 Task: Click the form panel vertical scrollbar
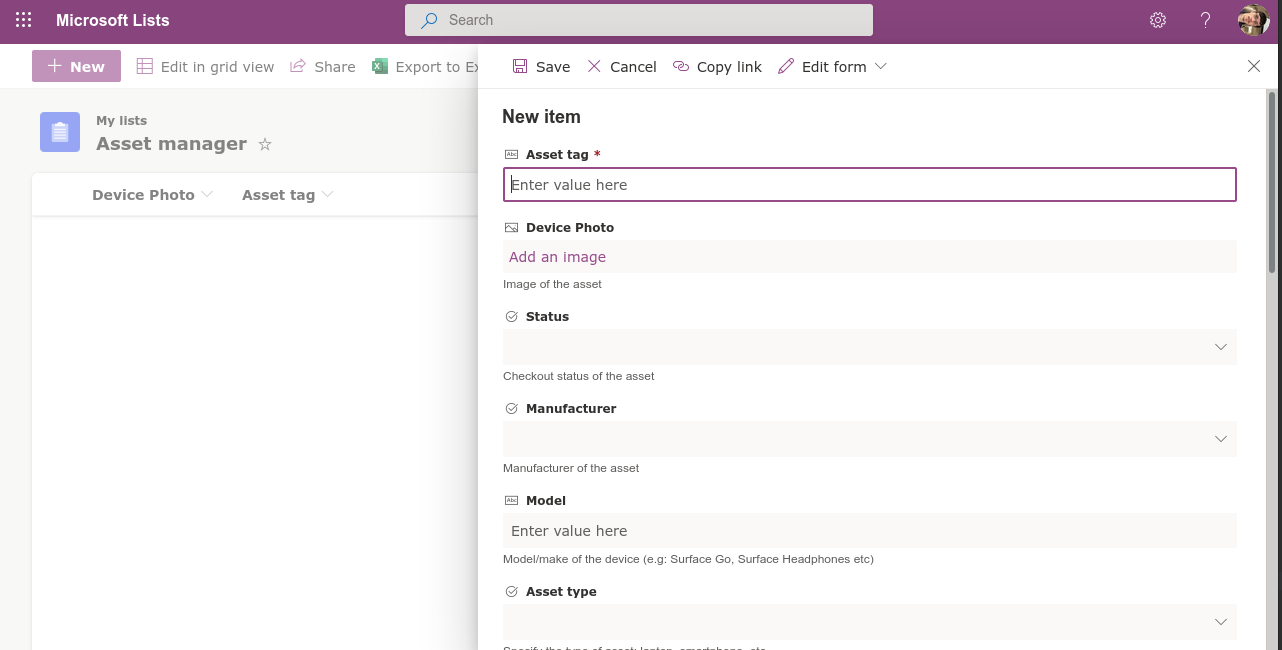pos(1272,181)
